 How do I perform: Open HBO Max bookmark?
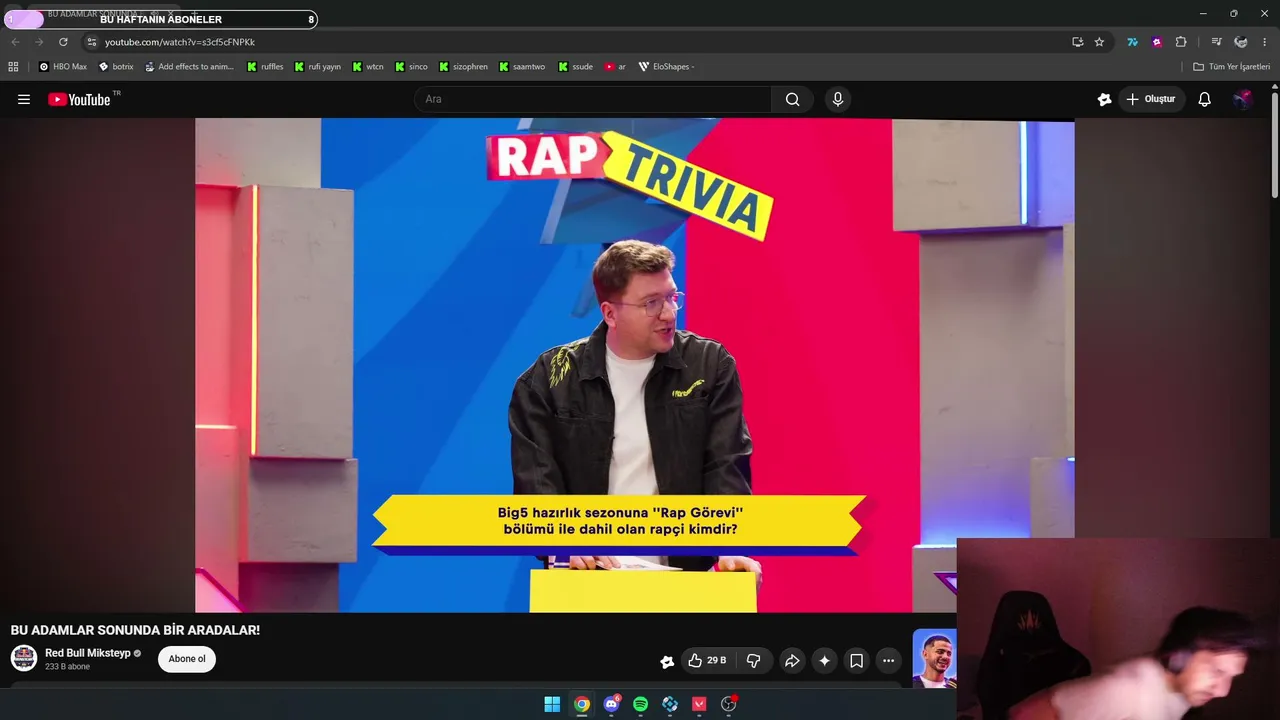62,67
